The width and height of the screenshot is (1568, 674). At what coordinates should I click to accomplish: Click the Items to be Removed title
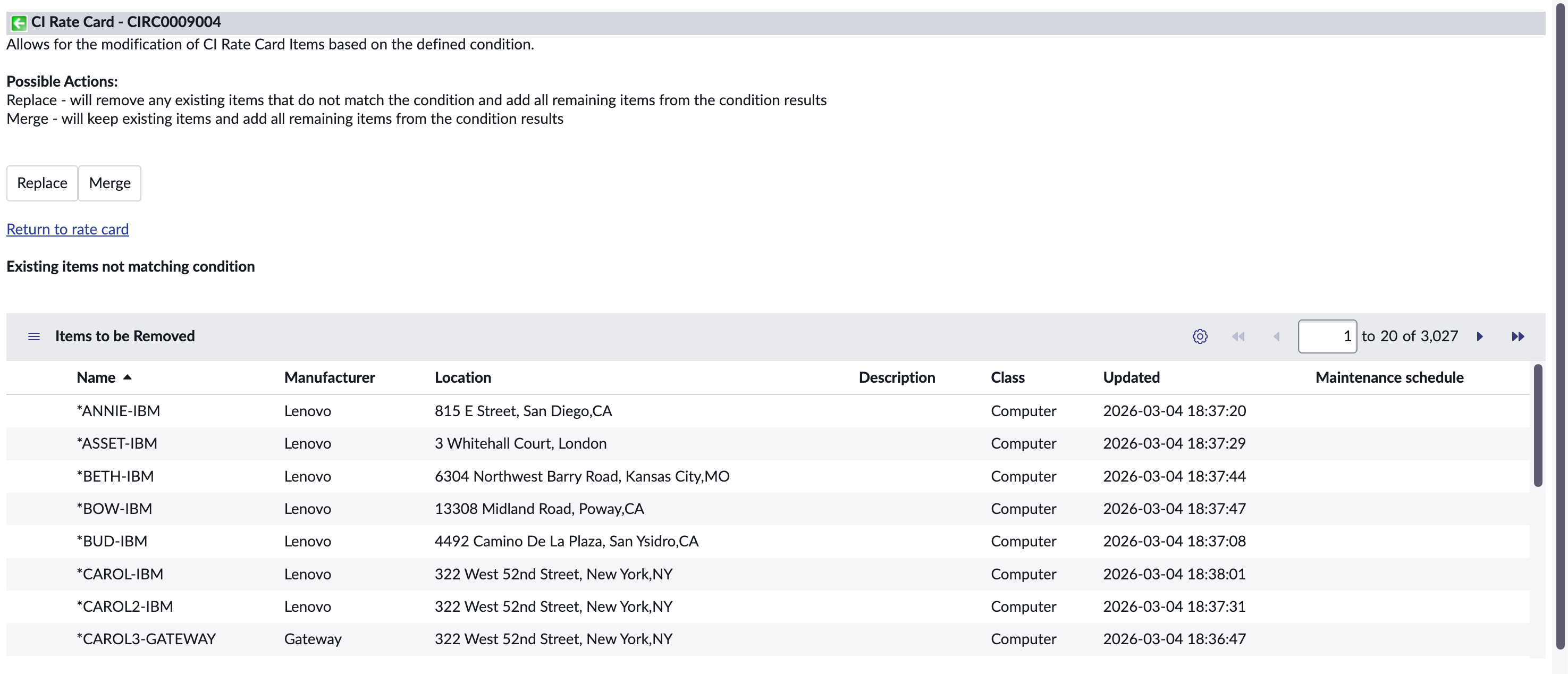125,335
